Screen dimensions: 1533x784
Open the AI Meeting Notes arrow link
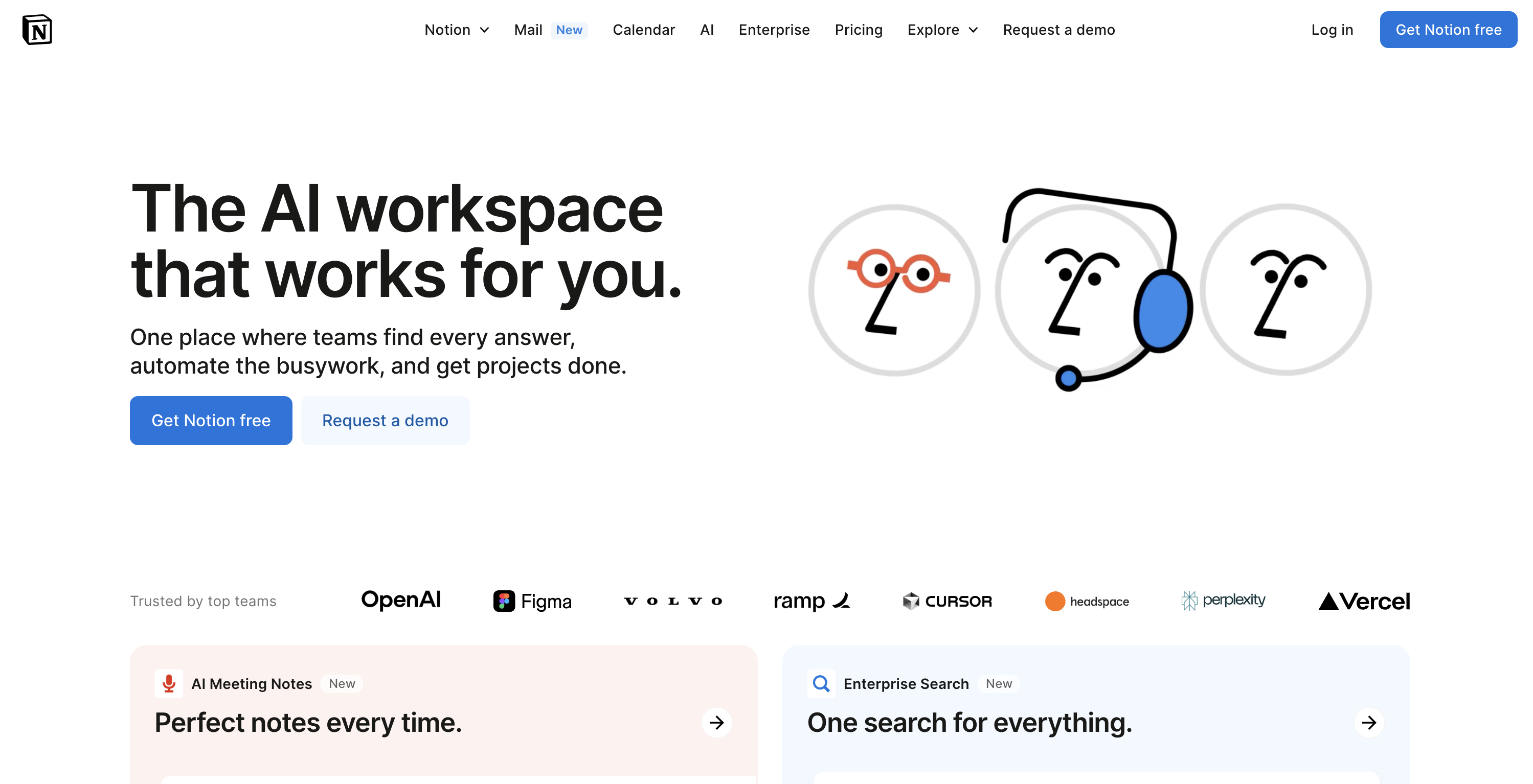(x=717, y=723)
